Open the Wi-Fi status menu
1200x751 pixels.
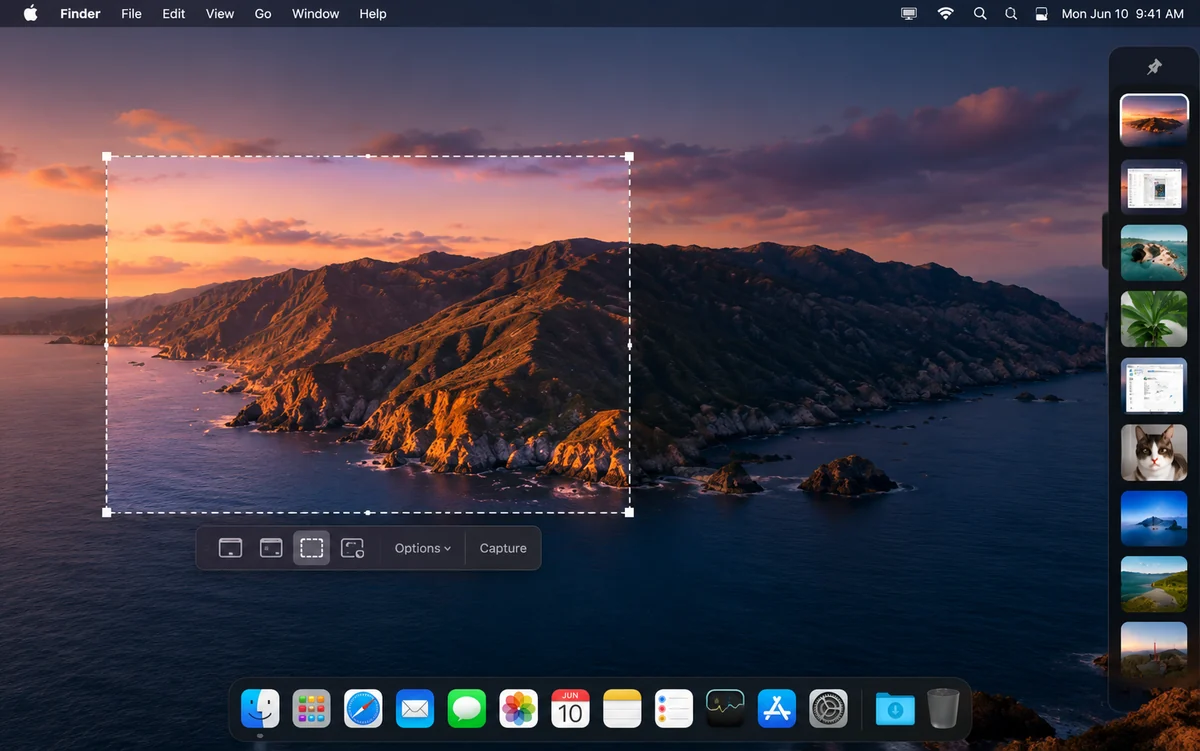(x=945, y=14)
